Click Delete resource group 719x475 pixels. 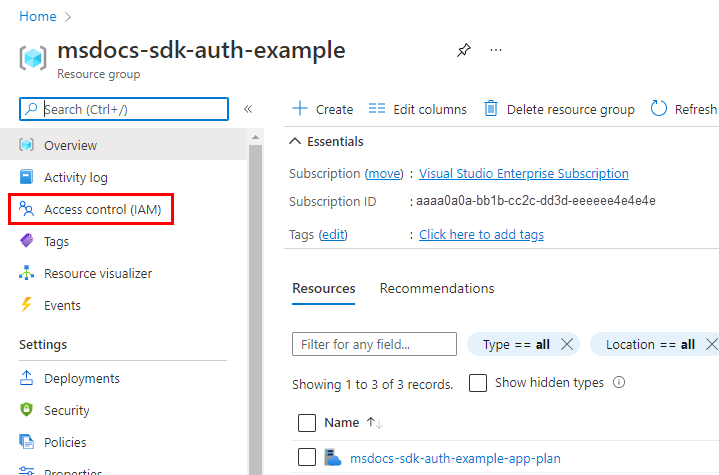tap(559, 109)
